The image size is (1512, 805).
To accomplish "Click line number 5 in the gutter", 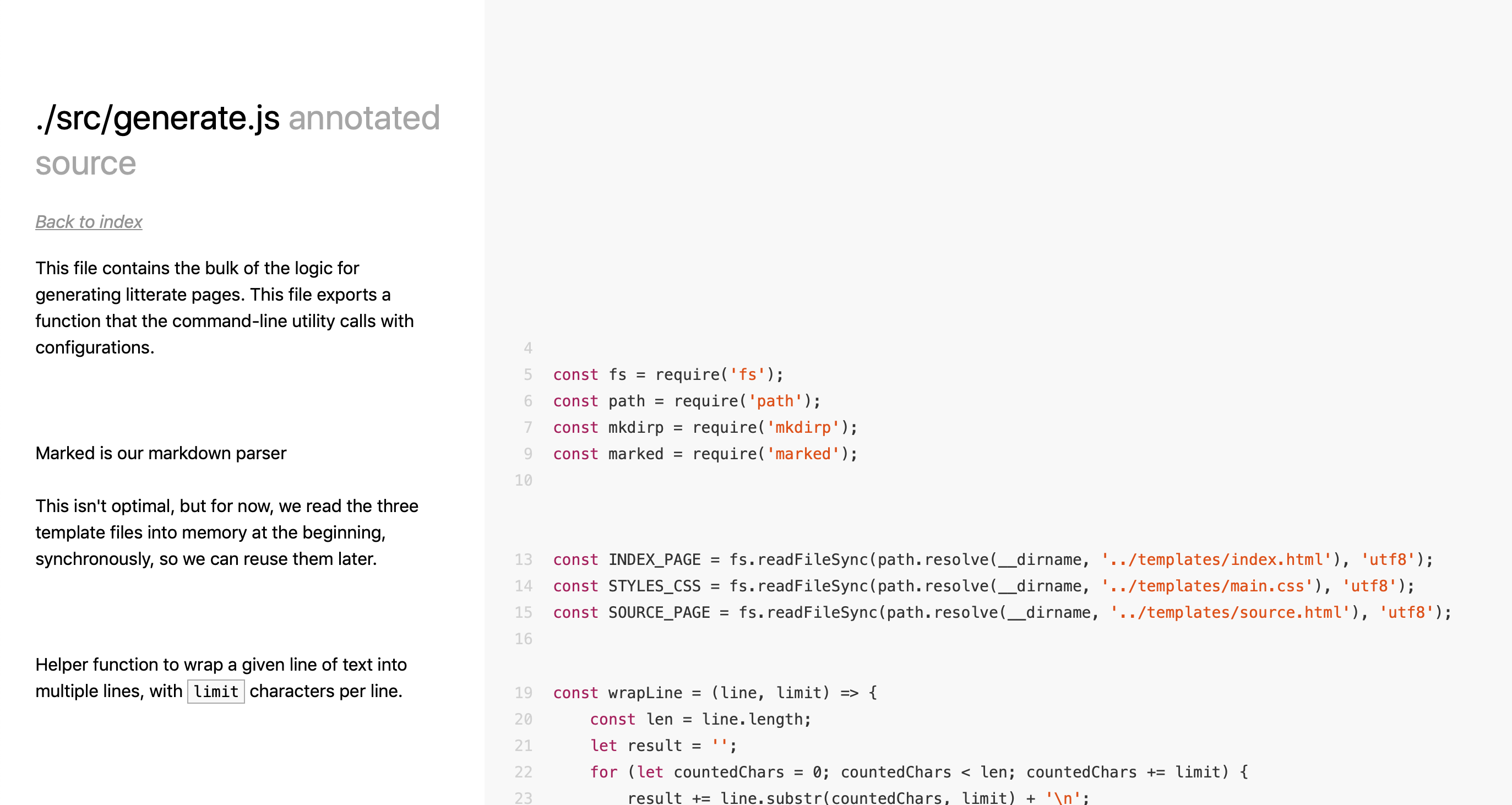I will click(x=527, y=374).
